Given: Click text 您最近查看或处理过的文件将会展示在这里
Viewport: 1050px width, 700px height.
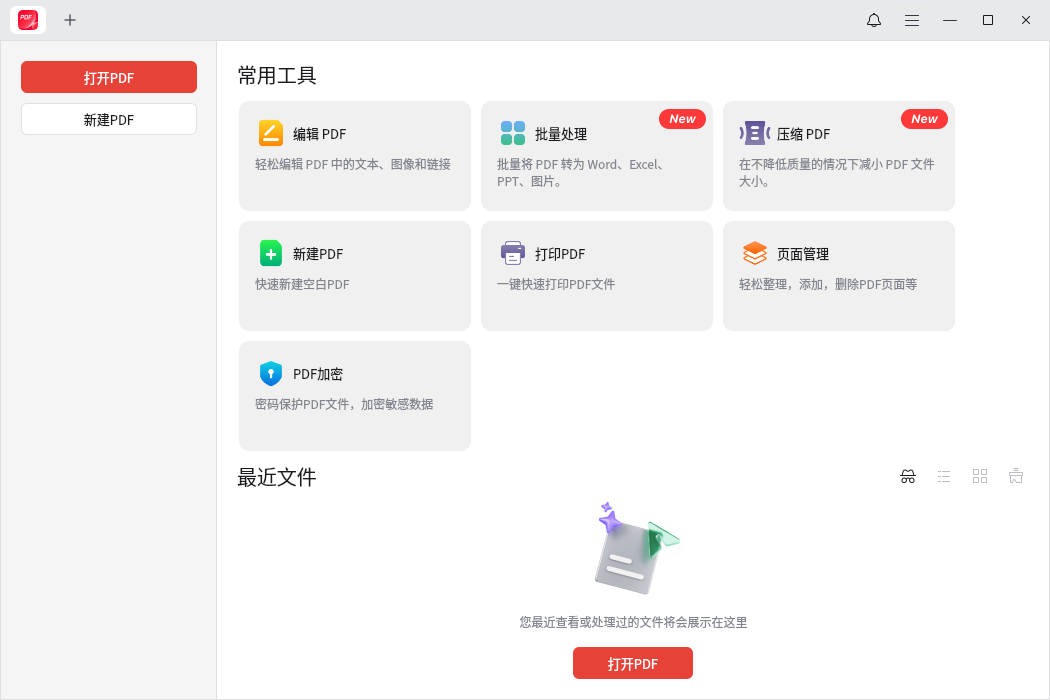Looking at the screenshot, I should tap(633, 622).
